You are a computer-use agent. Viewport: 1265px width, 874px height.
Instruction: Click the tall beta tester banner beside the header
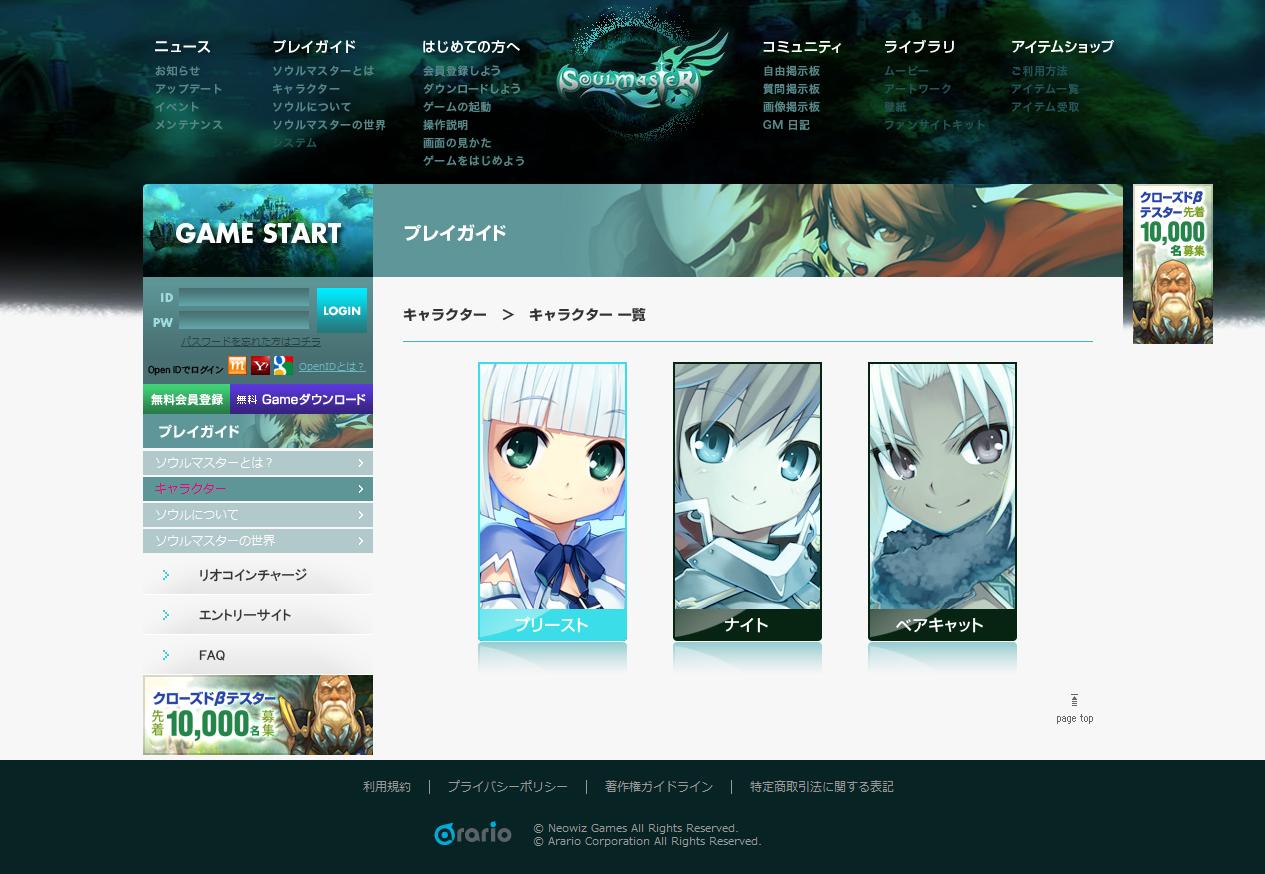click(1173, 264)
